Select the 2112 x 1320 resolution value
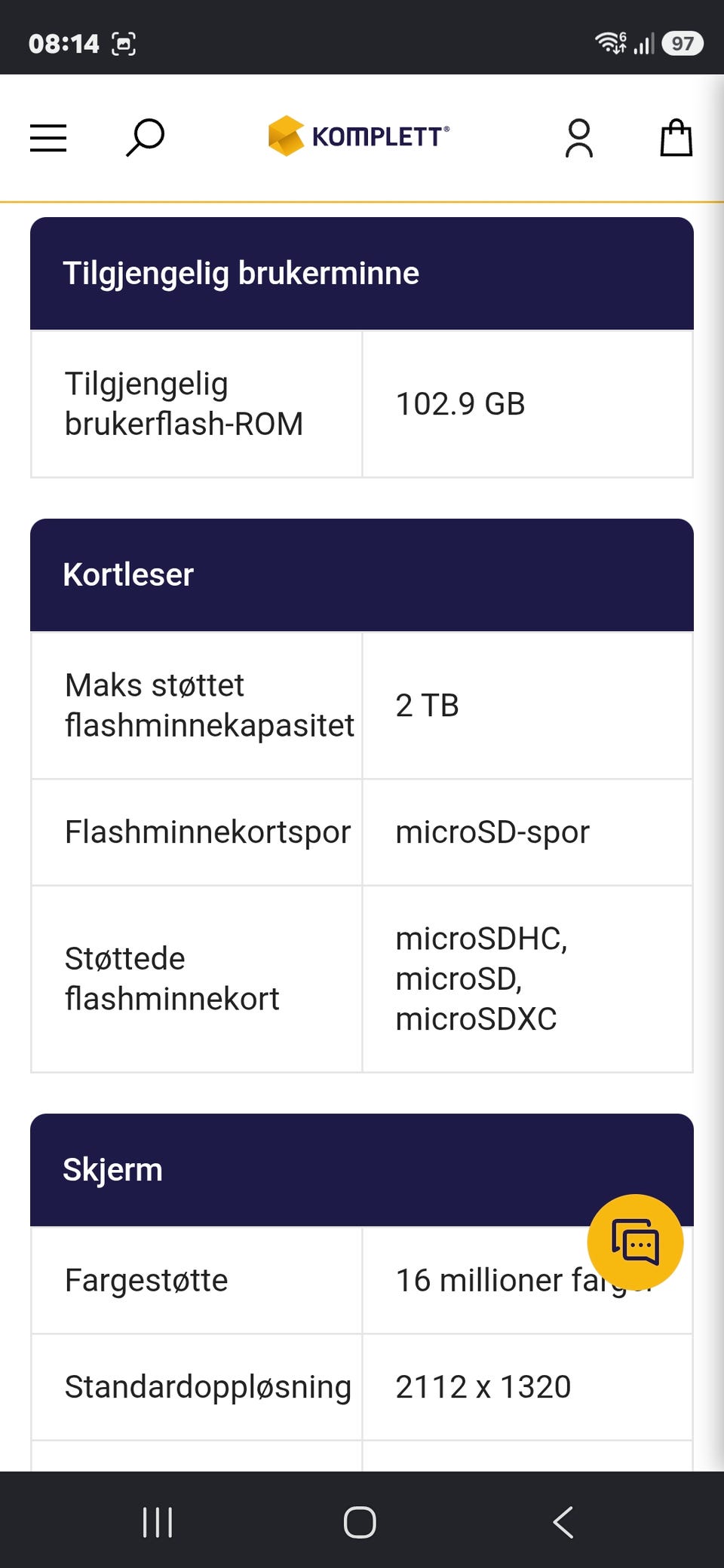 483,1387
